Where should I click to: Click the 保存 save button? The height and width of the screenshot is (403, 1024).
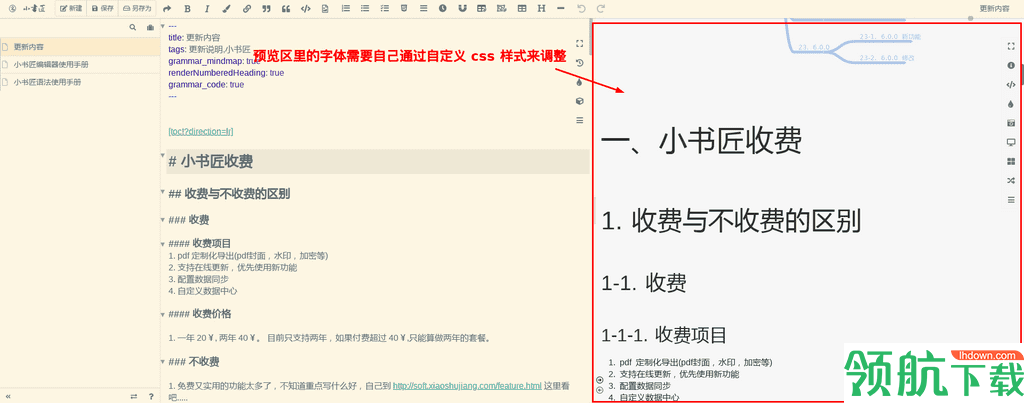coord(103,8)
